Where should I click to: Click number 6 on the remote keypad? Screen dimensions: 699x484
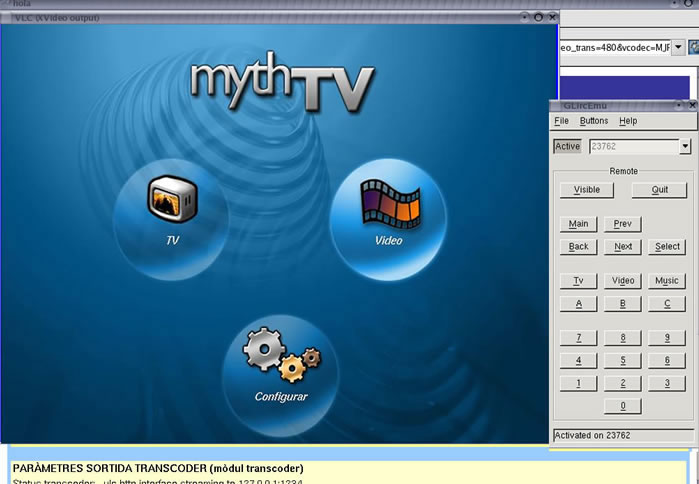(x=667, y=361)
